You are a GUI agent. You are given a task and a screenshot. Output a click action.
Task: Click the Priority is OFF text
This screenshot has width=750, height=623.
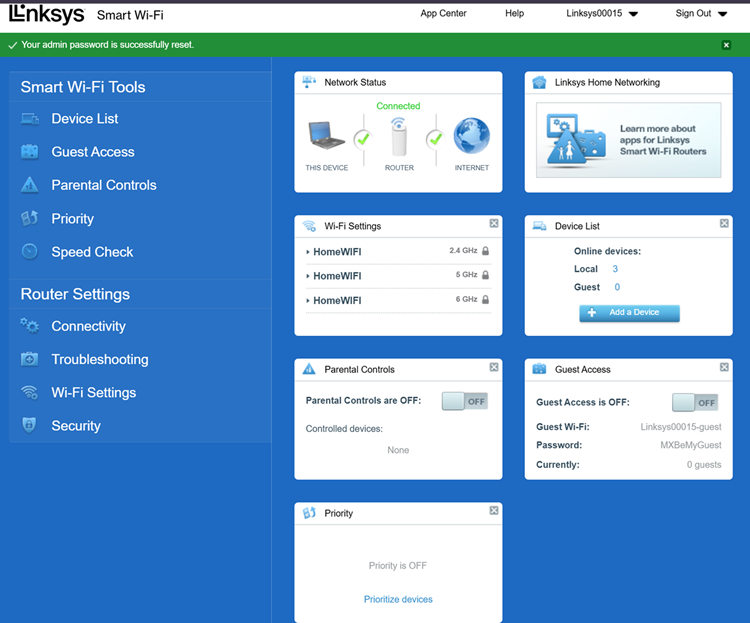click(397, 566)
